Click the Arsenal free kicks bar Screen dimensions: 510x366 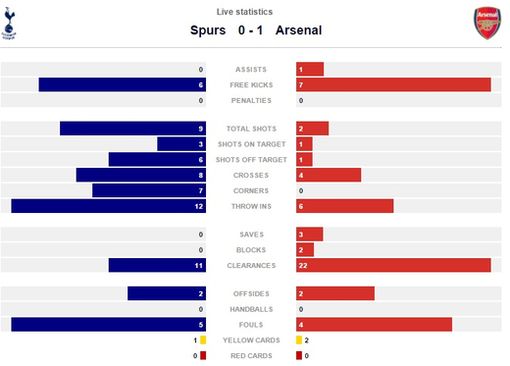393,85
